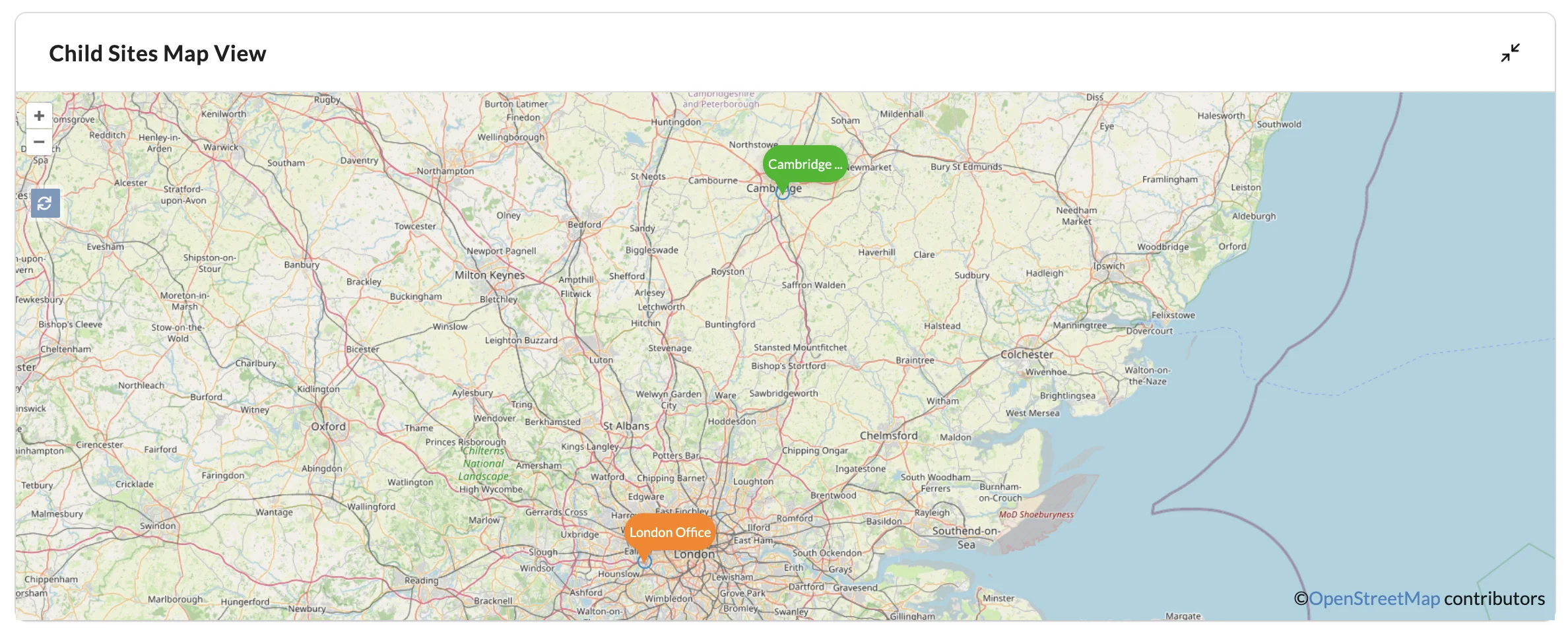Select the London Office marker label
The width and height of the screenshot is (1568, 636).
670,532
